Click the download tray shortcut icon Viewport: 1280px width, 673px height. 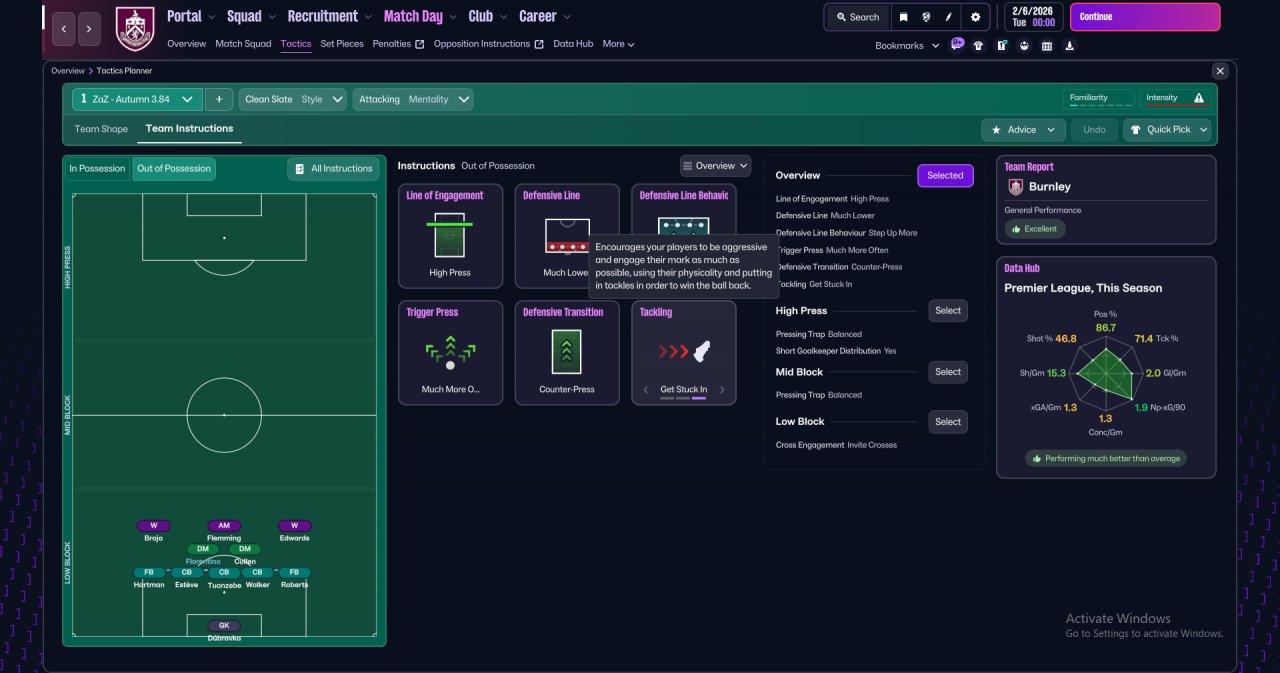[x=1070, y=46]
